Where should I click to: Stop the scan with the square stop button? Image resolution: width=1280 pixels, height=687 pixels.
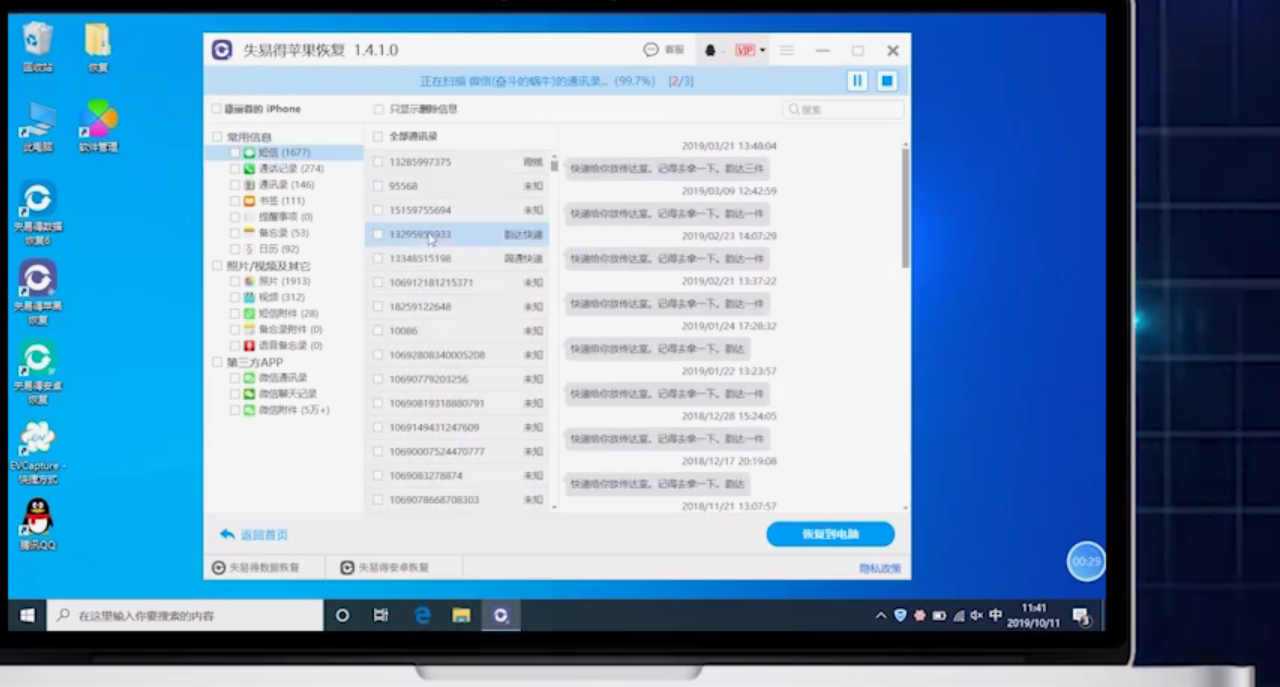(887, 81)
